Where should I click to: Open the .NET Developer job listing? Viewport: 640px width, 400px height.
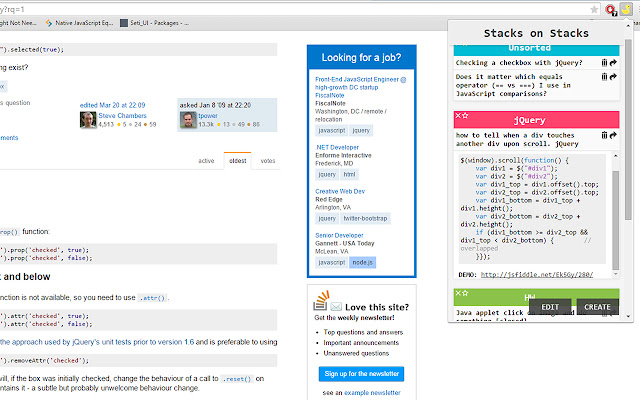(x=337, y=147)
